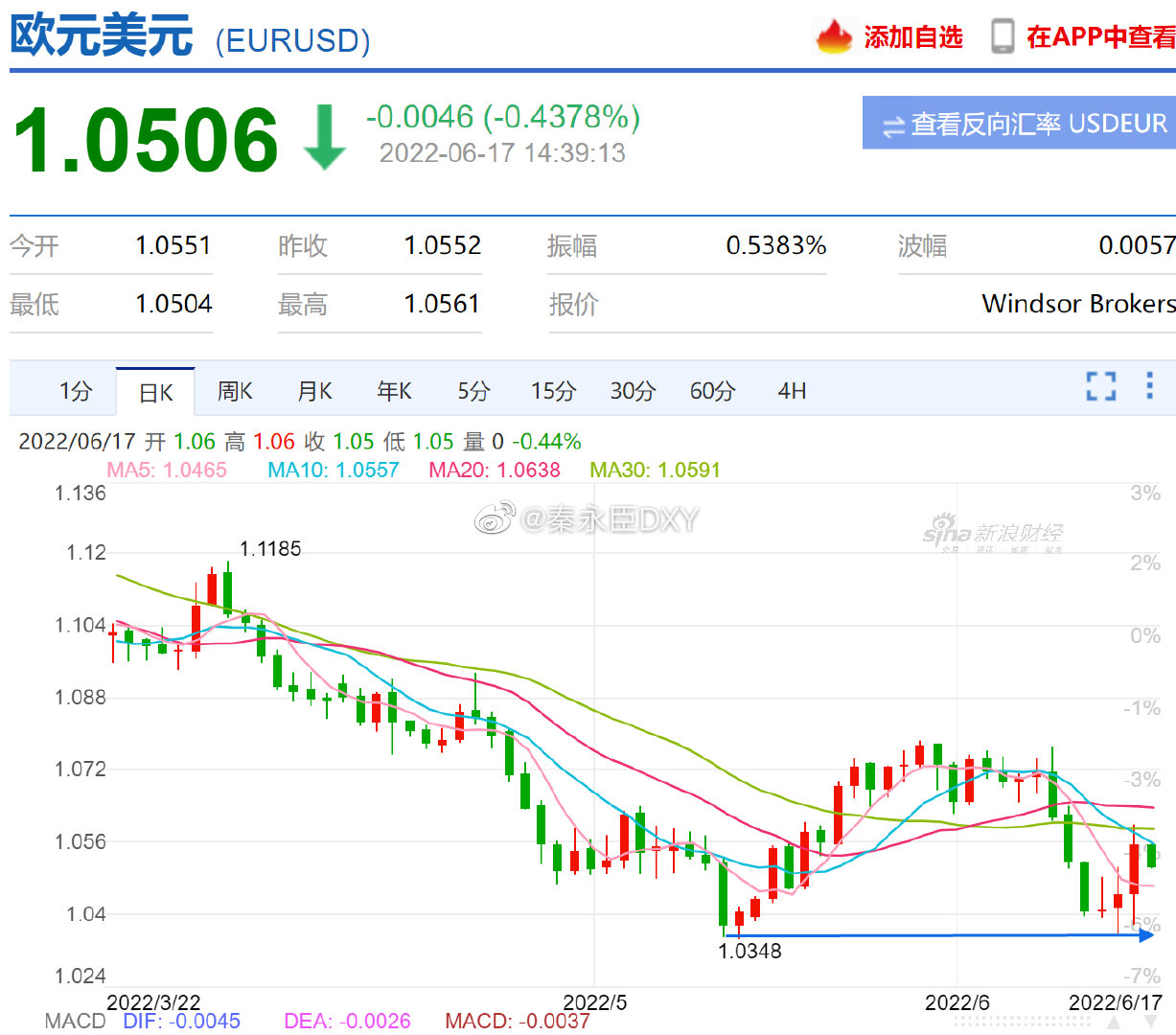The image size is (1176, 1035).
Task: Click the 1.1185 high candlestick label
Action: [x=270, y=549]
